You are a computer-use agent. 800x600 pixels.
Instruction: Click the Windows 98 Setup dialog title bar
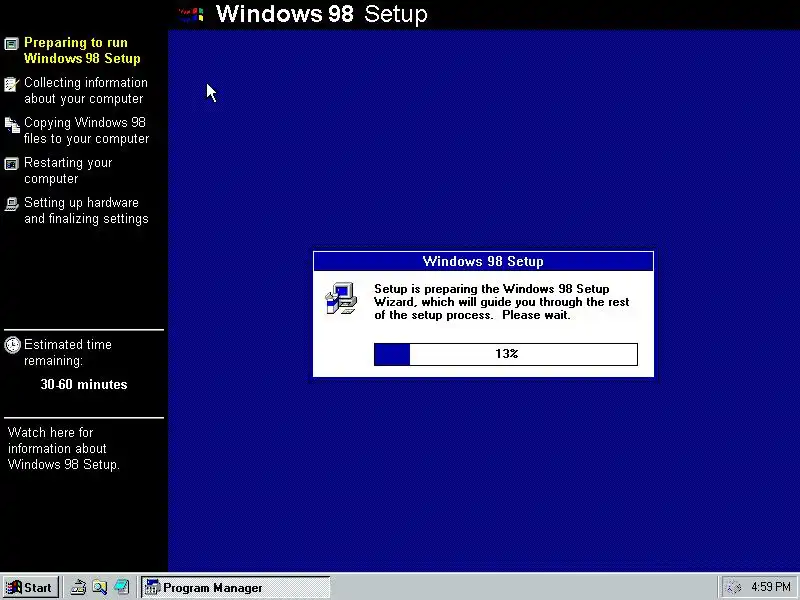pyautogui.click(x=483, y=261)
